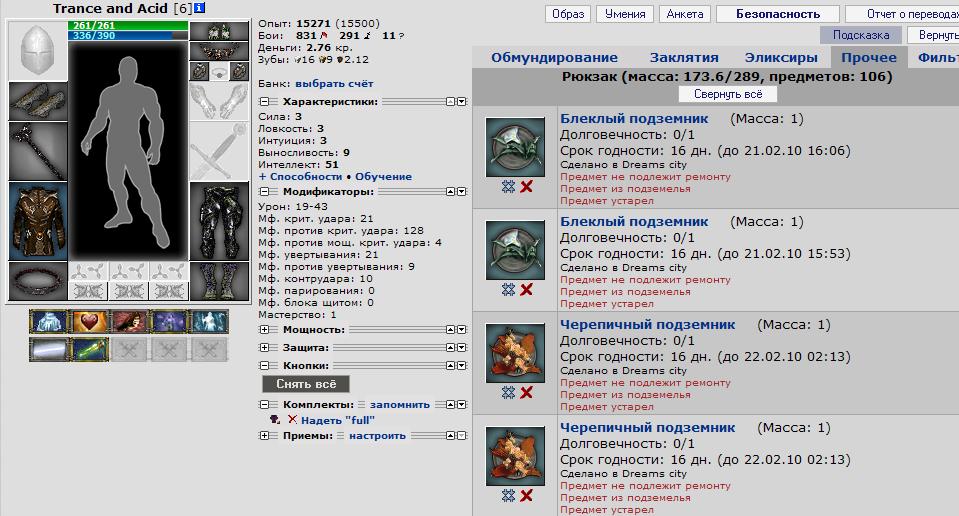Open the Умения page
This screenshot has width=959, height=516.
(625, 14)
